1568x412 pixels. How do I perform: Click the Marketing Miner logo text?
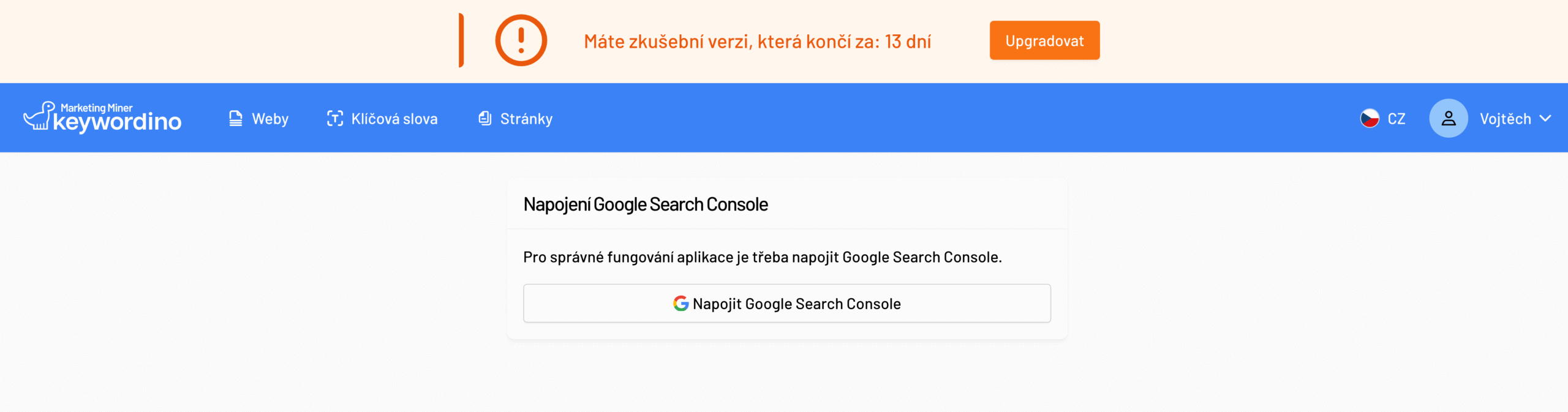[96, 108]
